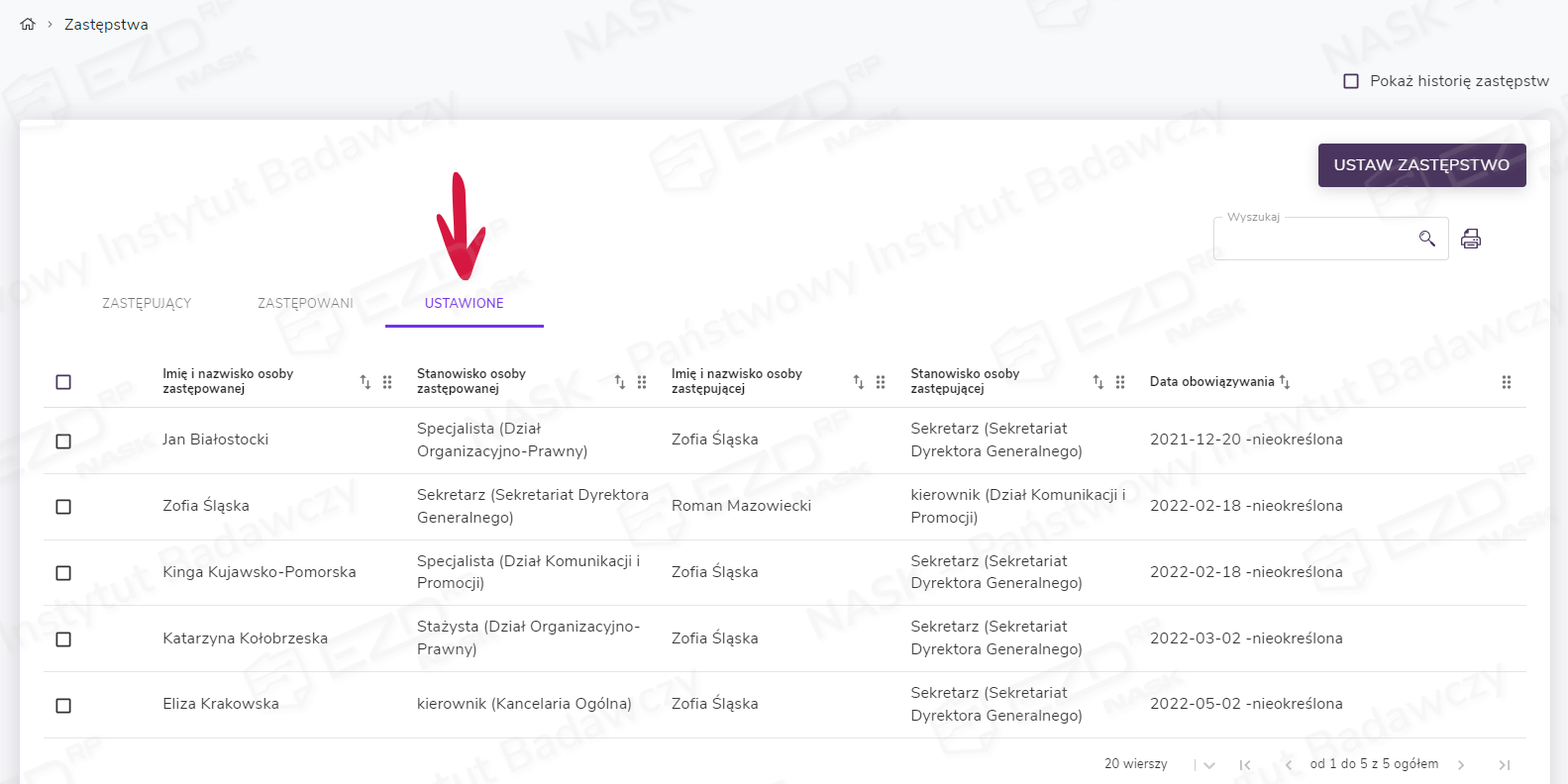
Task: Tick the checkbox for Eliza Krakowska
Action: [x=63, y=705]
